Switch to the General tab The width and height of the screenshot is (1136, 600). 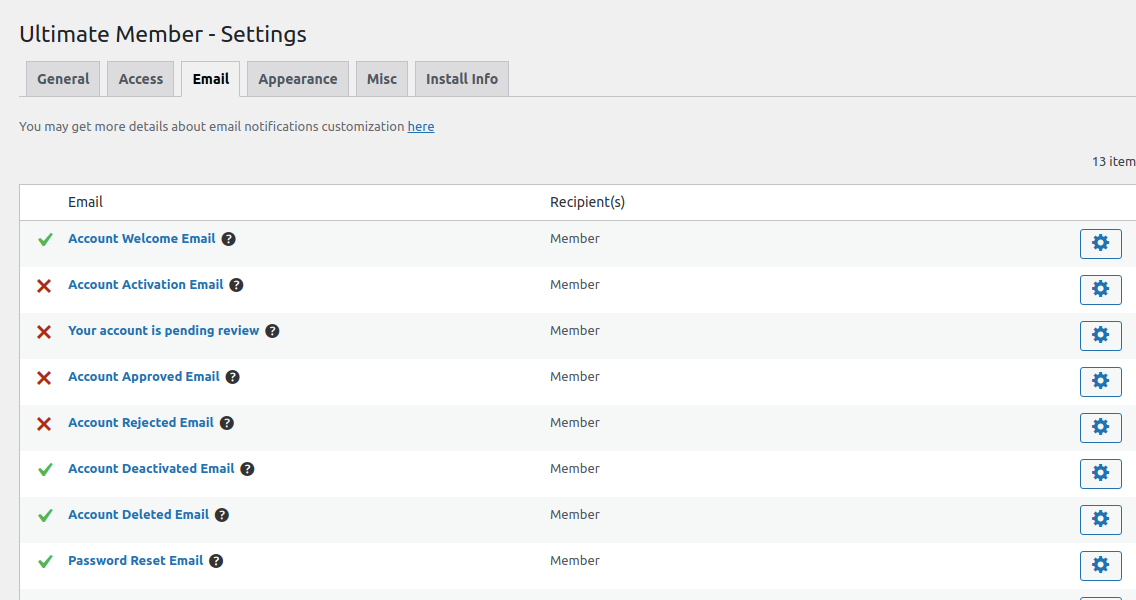click(x=63, y=79)
